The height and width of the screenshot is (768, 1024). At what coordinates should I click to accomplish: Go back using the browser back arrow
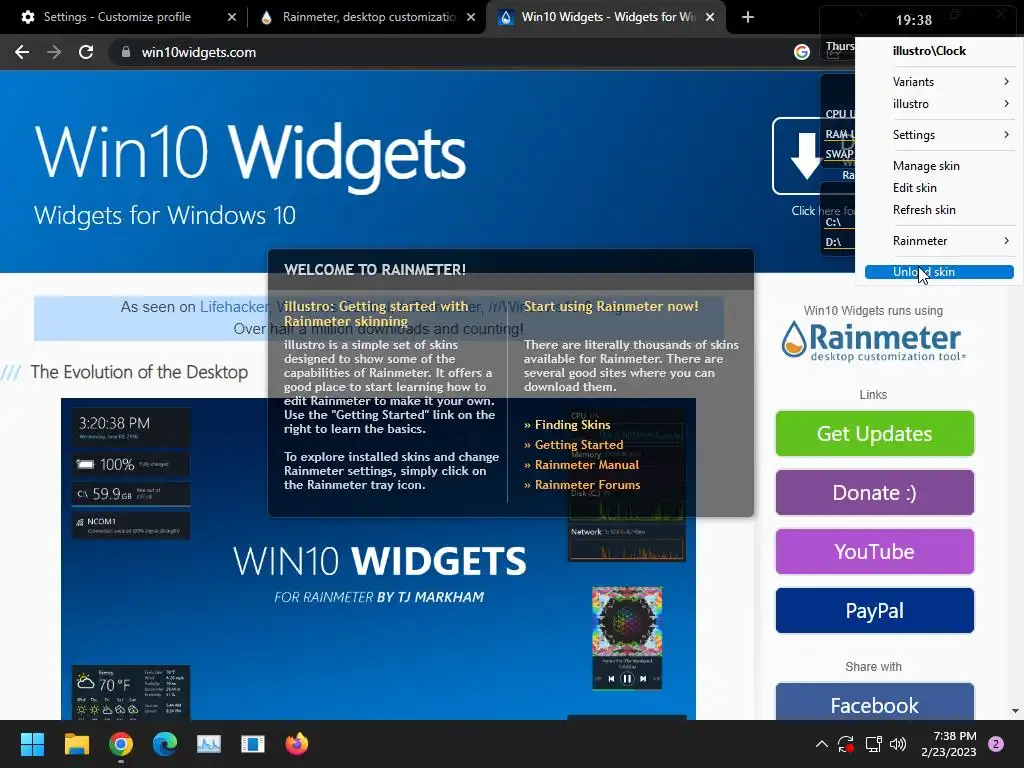pos(22,52)
